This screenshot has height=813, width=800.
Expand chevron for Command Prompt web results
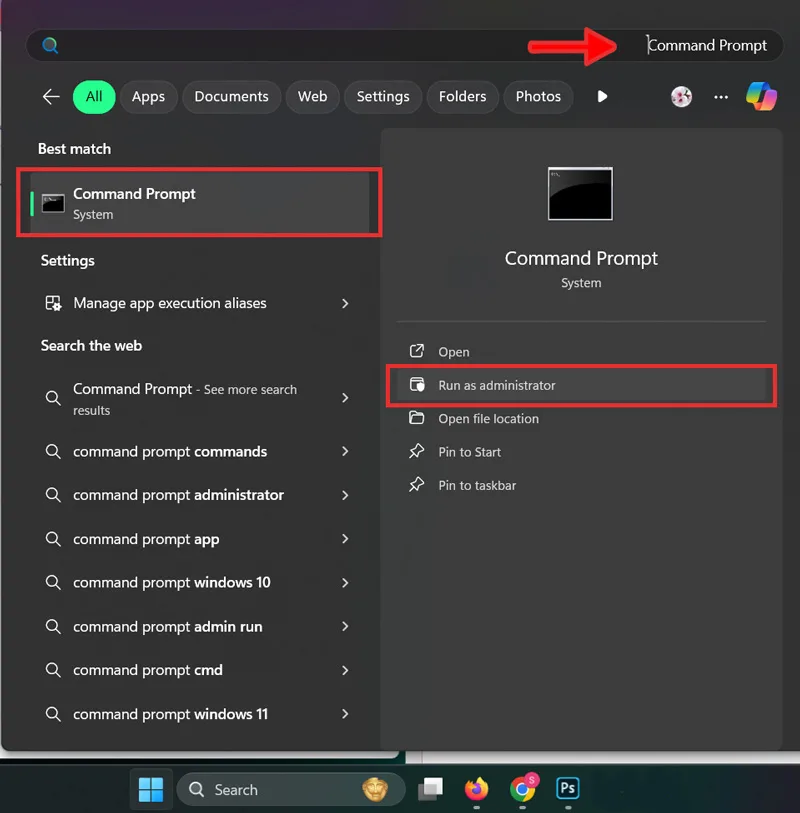345,398
